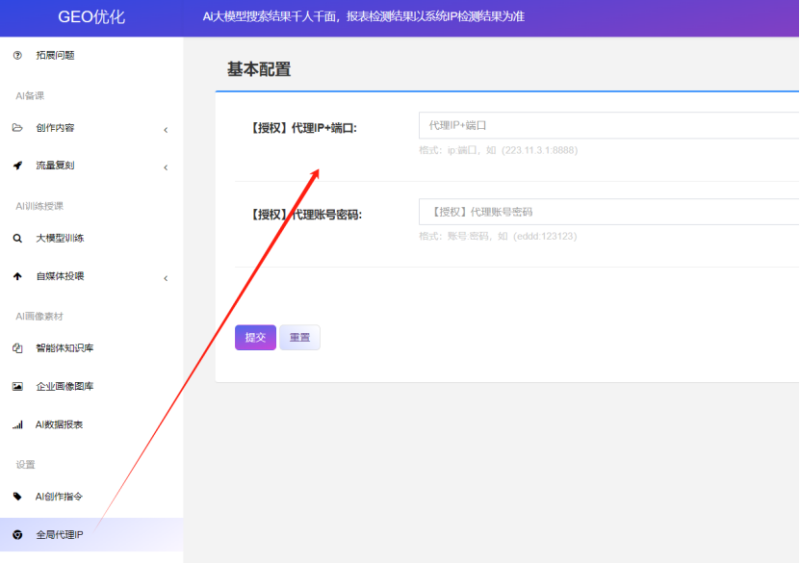Go to 大模型训练 in the sidebar
Viewport: 800px width, 563px height.
(x=92, y=238)
